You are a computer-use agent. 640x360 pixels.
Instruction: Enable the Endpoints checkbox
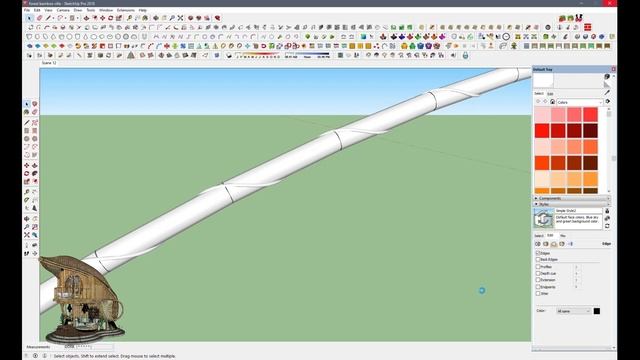pyautogui.click(x=538, y=287)
